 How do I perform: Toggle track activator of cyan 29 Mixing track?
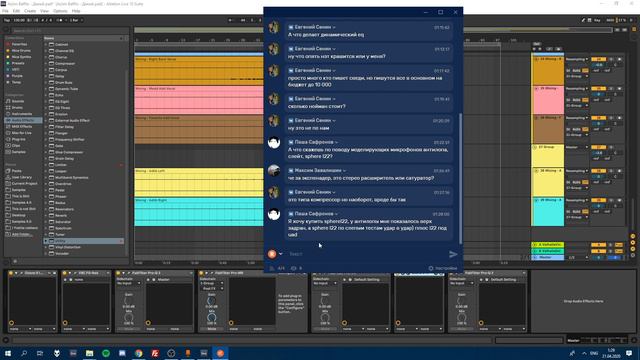click(x=598, y=200)
